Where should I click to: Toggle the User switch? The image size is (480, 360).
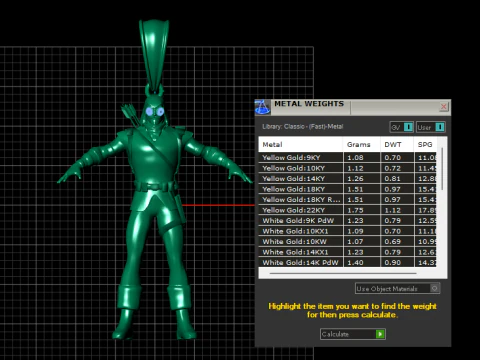coord(431,127)
